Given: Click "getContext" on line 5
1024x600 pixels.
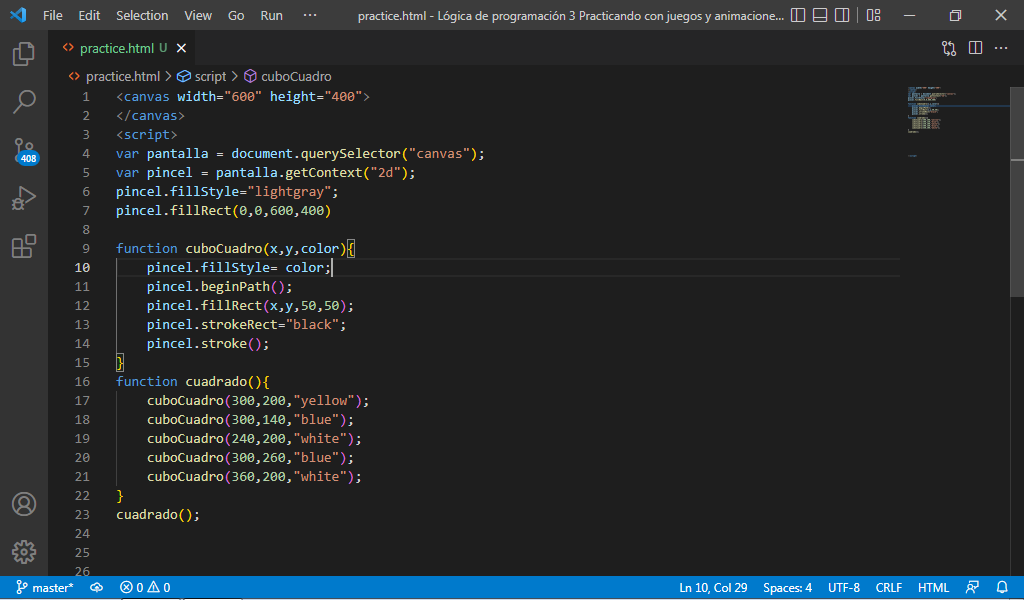Looking at the screenshot, I should point(325,172).
